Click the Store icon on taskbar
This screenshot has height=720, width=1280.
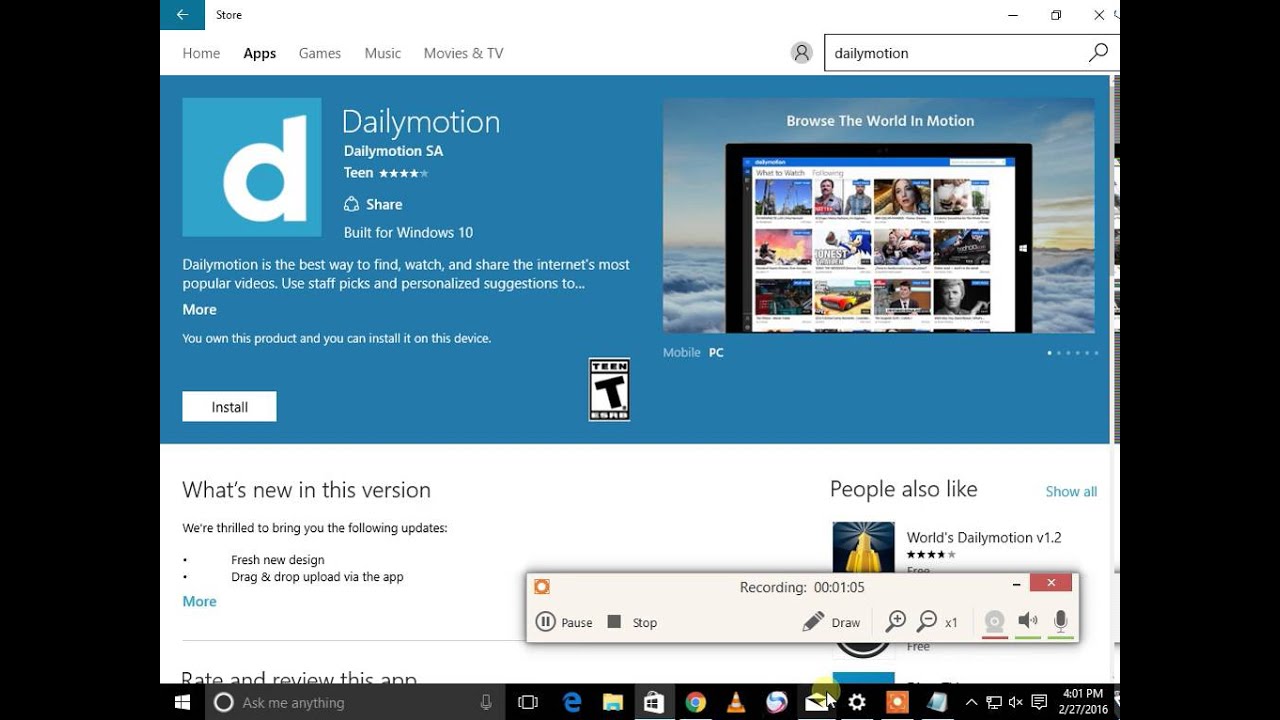(x=653, y=702)
